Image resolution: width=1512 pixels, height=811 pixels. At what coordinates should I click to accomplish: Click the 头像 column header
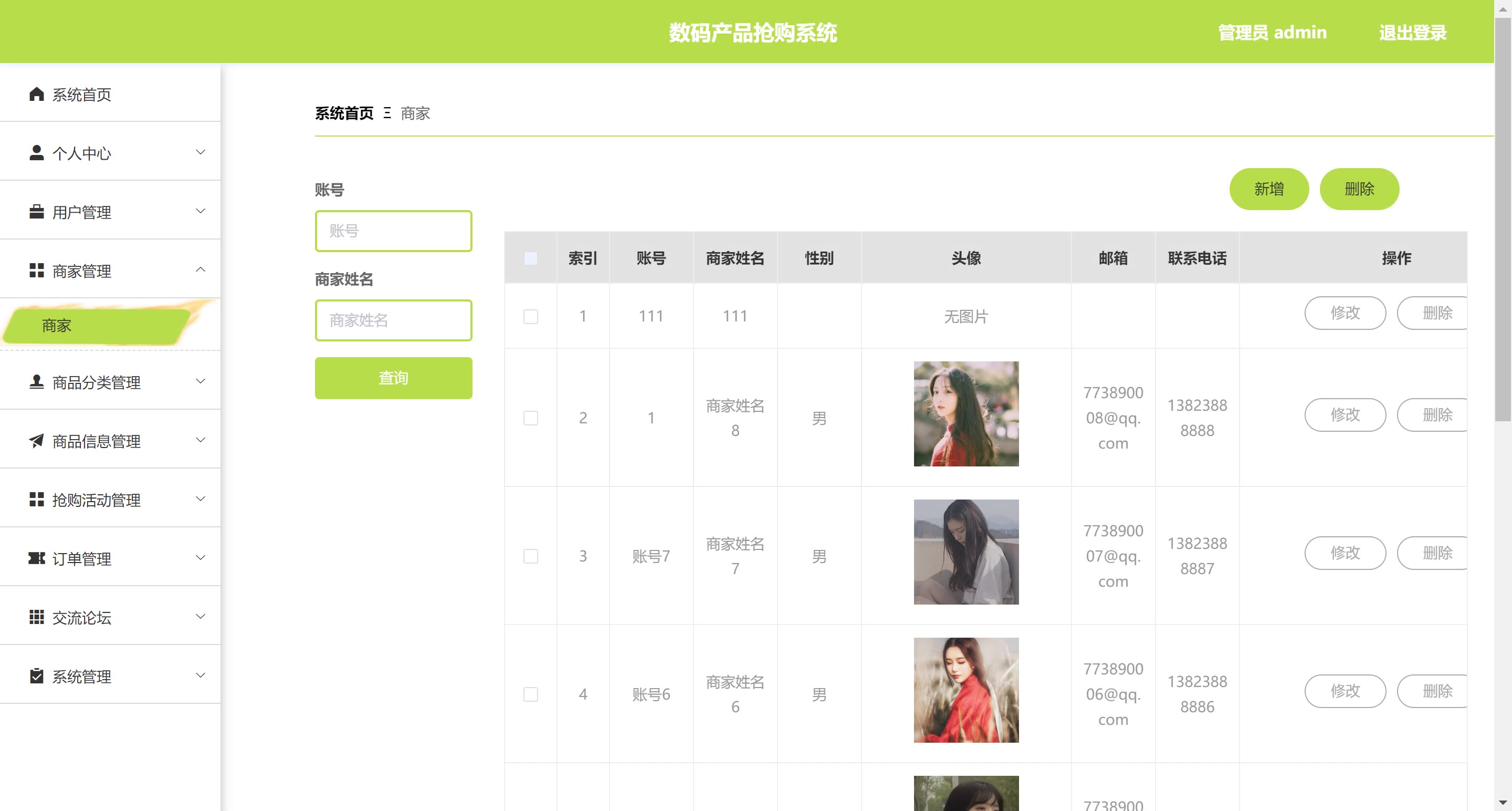[966, 258]
